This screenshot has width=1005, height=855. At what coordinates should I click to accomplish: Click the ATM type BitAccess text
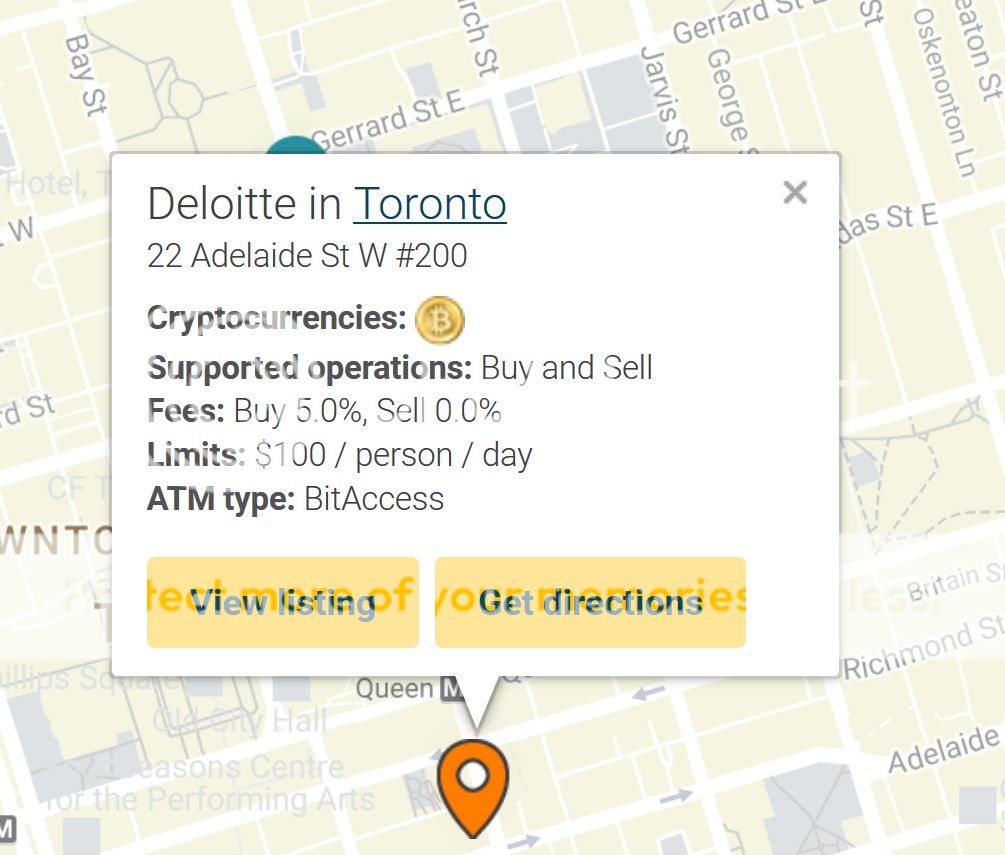coord(295,499)
